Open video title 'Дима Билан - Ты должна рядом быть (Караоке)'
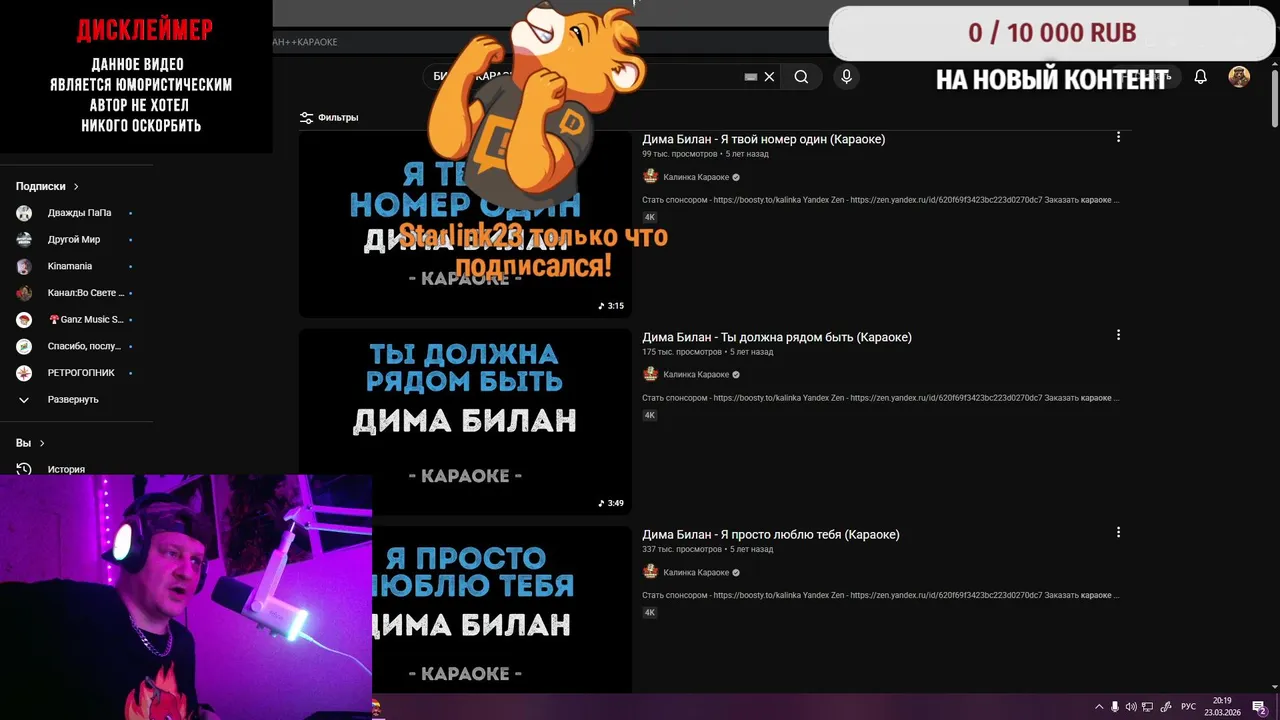Screen dimensions: 1280x720 point(777,337)
